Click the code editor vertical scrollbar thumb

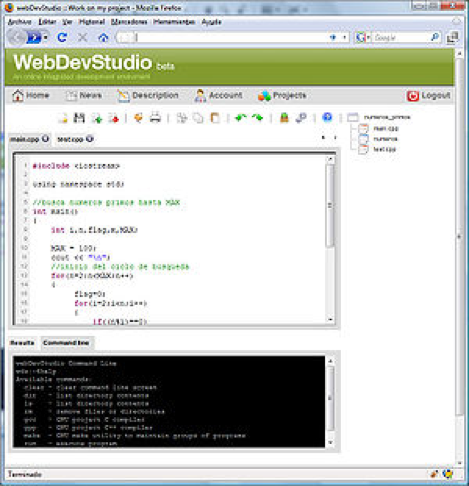click(330, 206)
